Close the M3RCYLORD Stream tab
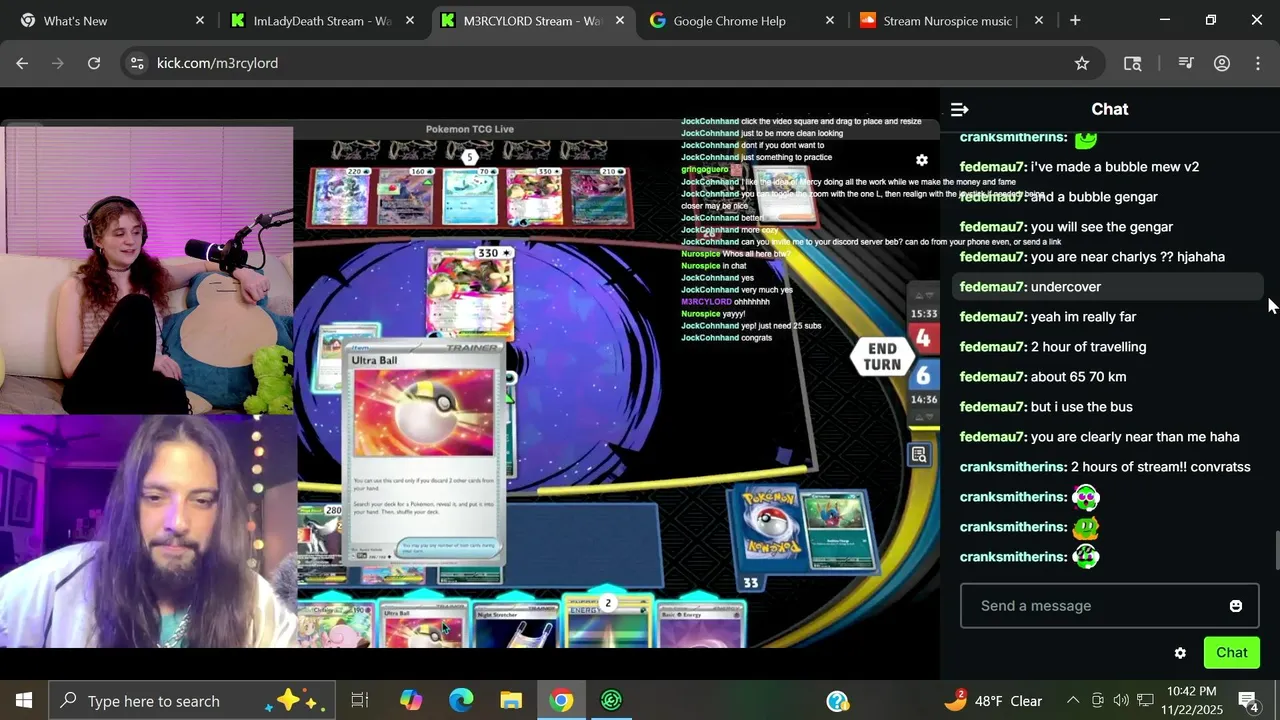The width and height of the screenshot is (1280, 720). 620,20
